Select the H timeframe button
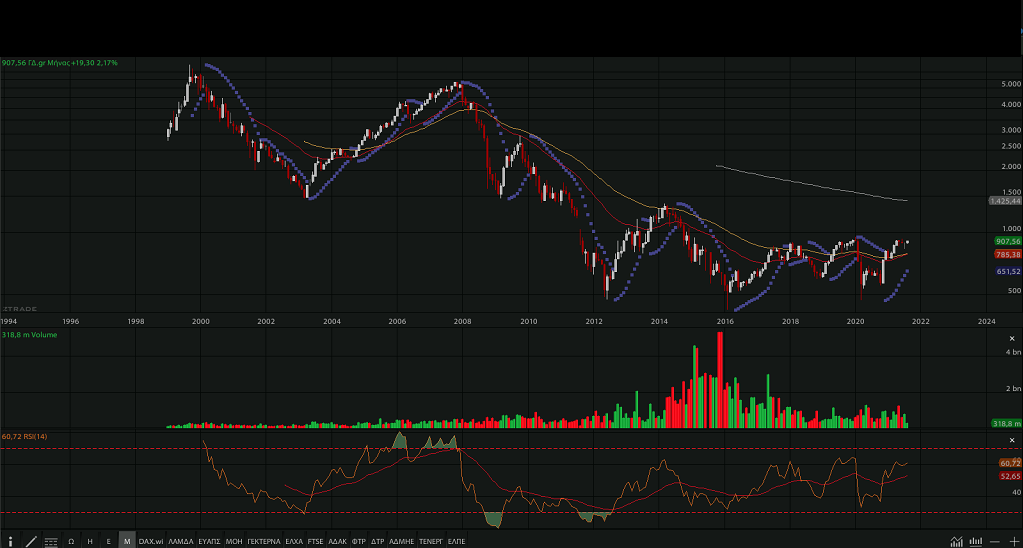This screenshot has height=548, width=1023. pos(90,541)
